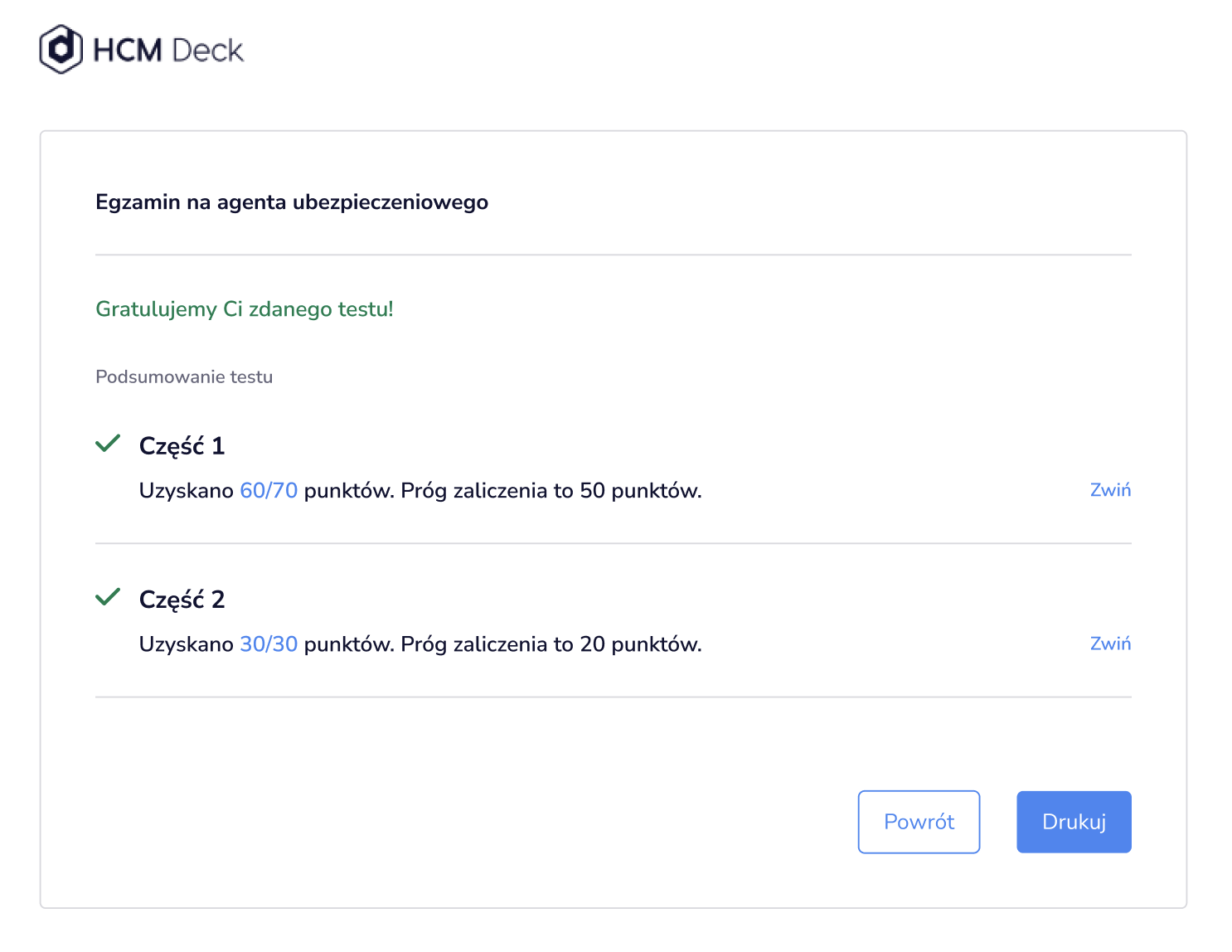Click the blue 30/30 score
The height and width of the screenshot is (952, 1232).
(269, 644)
